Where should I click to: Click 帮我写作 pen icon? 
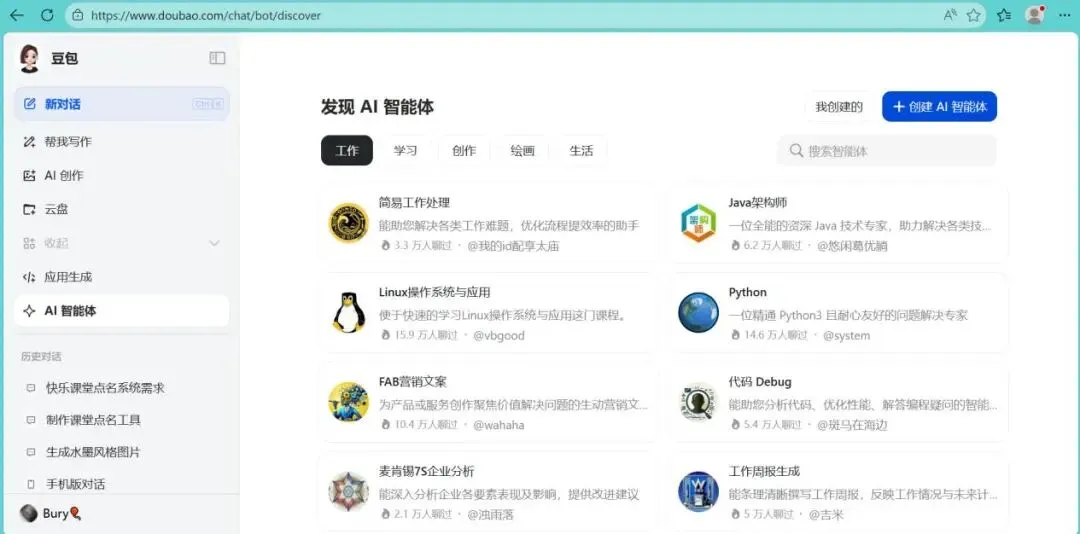click(x=29, y=142)
